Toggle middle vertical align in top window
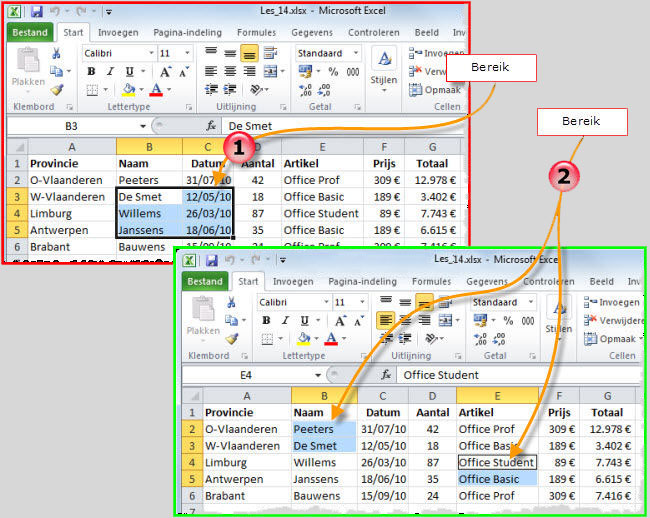Image resolution: width=650 pixels, height=518 pixels. click(x=230, y=53)
